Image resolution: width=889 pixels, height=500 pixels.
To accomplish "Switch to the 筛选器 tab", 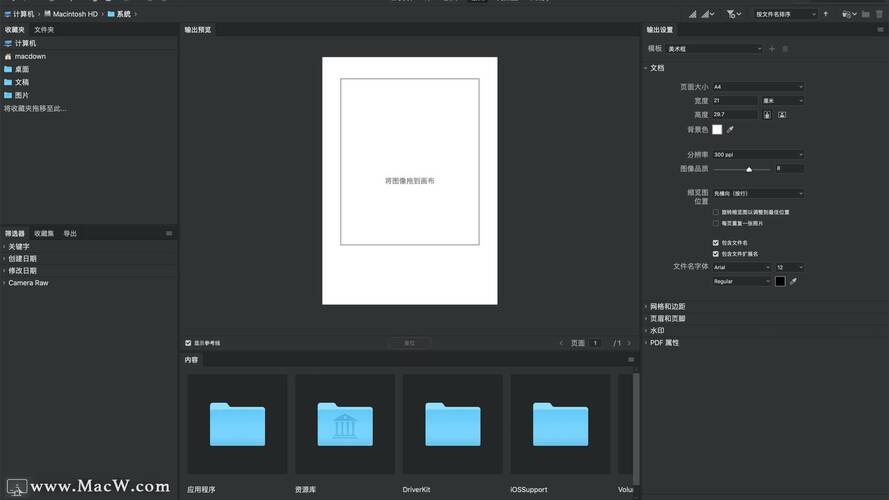I will tap(15, 234).
